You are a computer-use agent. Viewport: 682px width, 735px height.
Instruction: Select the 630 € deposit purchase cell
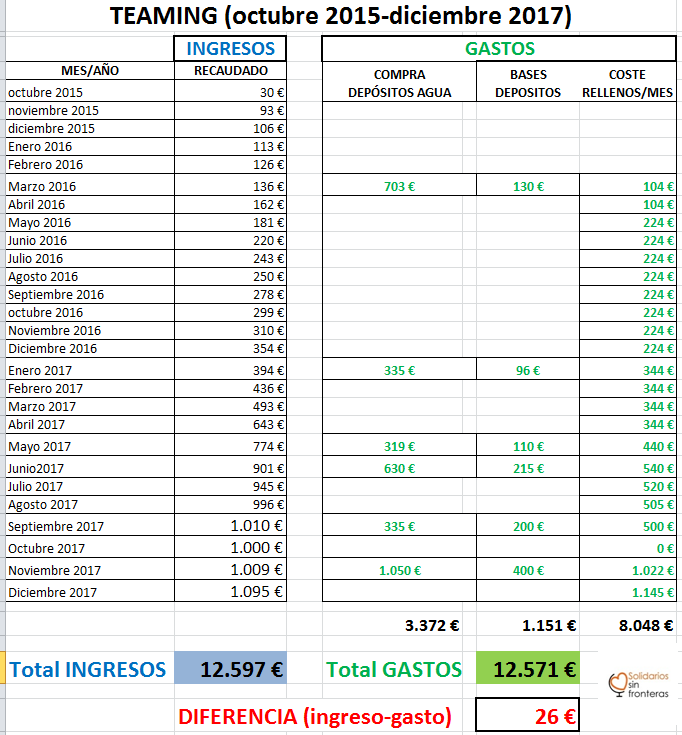[399, 468]
